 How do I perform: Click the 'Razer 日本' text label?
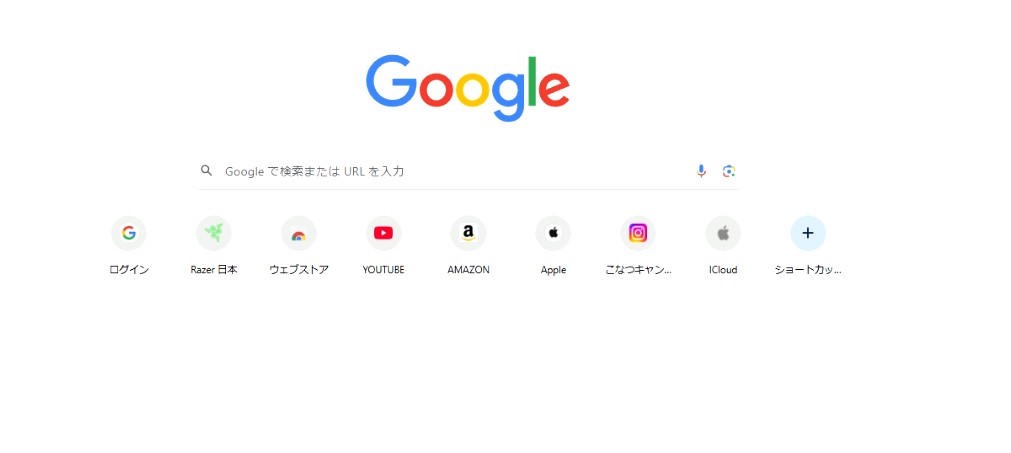coord(213,270)
